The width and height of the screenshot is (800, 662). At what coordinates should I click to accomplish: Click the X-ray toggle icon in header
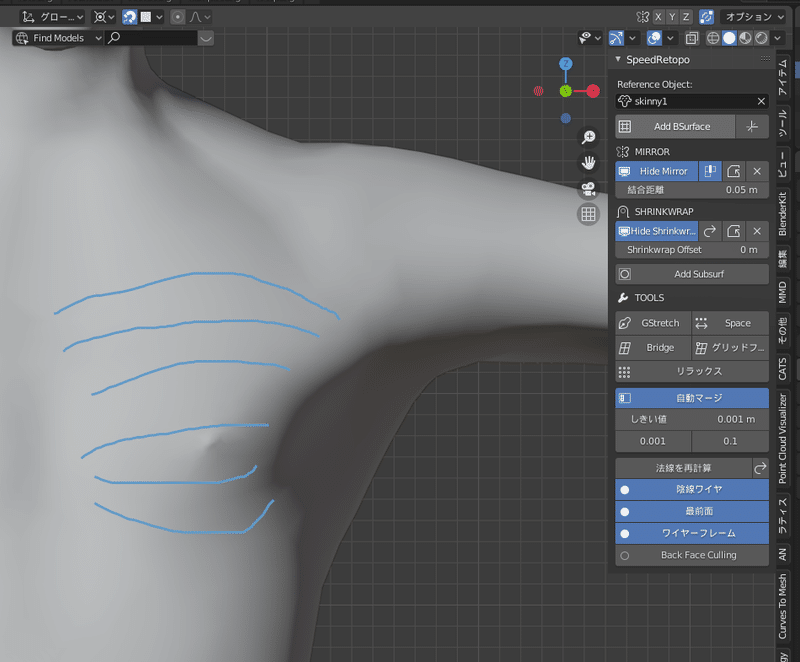692,38
